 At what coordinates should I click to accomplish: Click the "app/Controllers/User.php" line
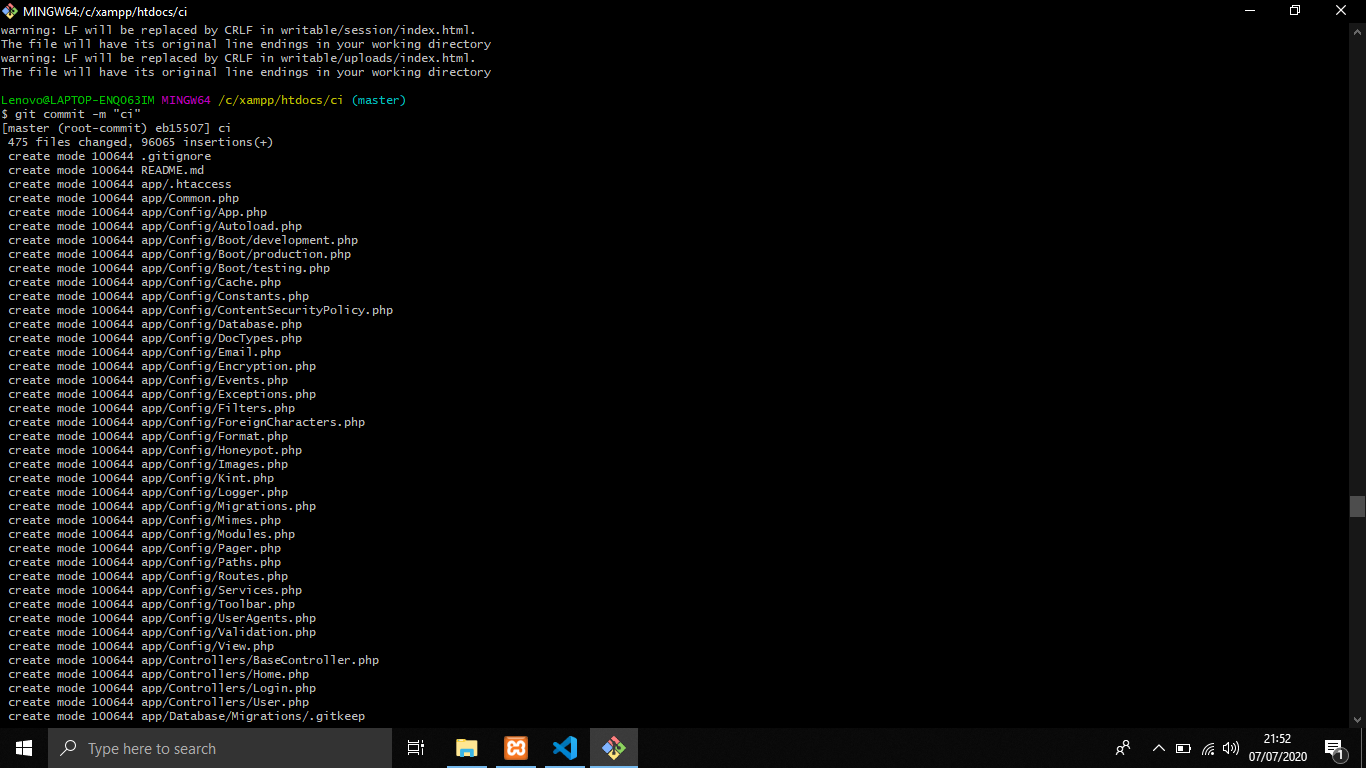(158, 702)
